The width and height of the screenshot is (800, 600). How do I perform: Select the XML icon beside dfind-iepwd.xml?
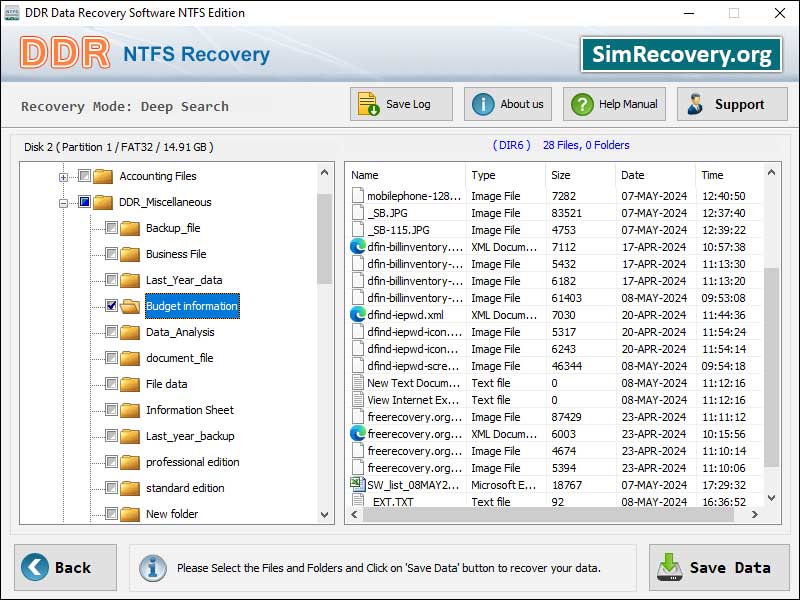coord(358,315)
